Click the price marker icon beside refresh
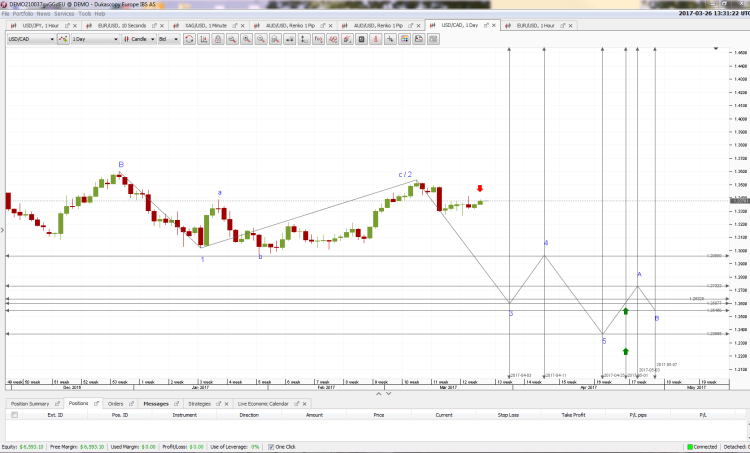The image size is (750, 453). [x=204, y=39]
